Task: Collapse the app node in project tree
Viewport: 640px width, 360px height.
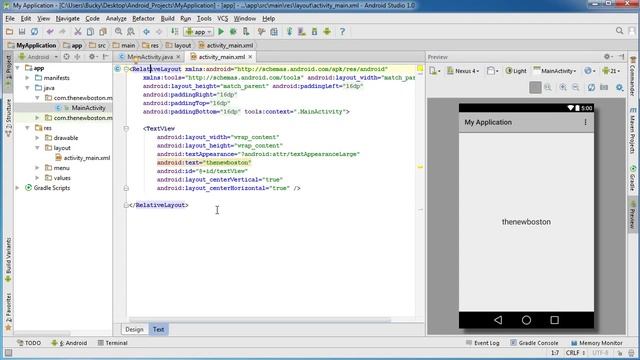Action: point(18,68)
